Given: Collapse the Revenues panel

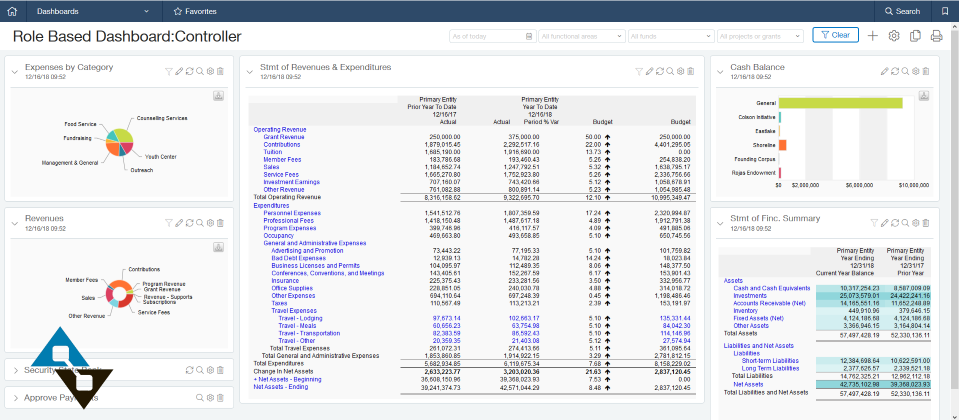Looking at the screenshot, I should click(15, 224).
